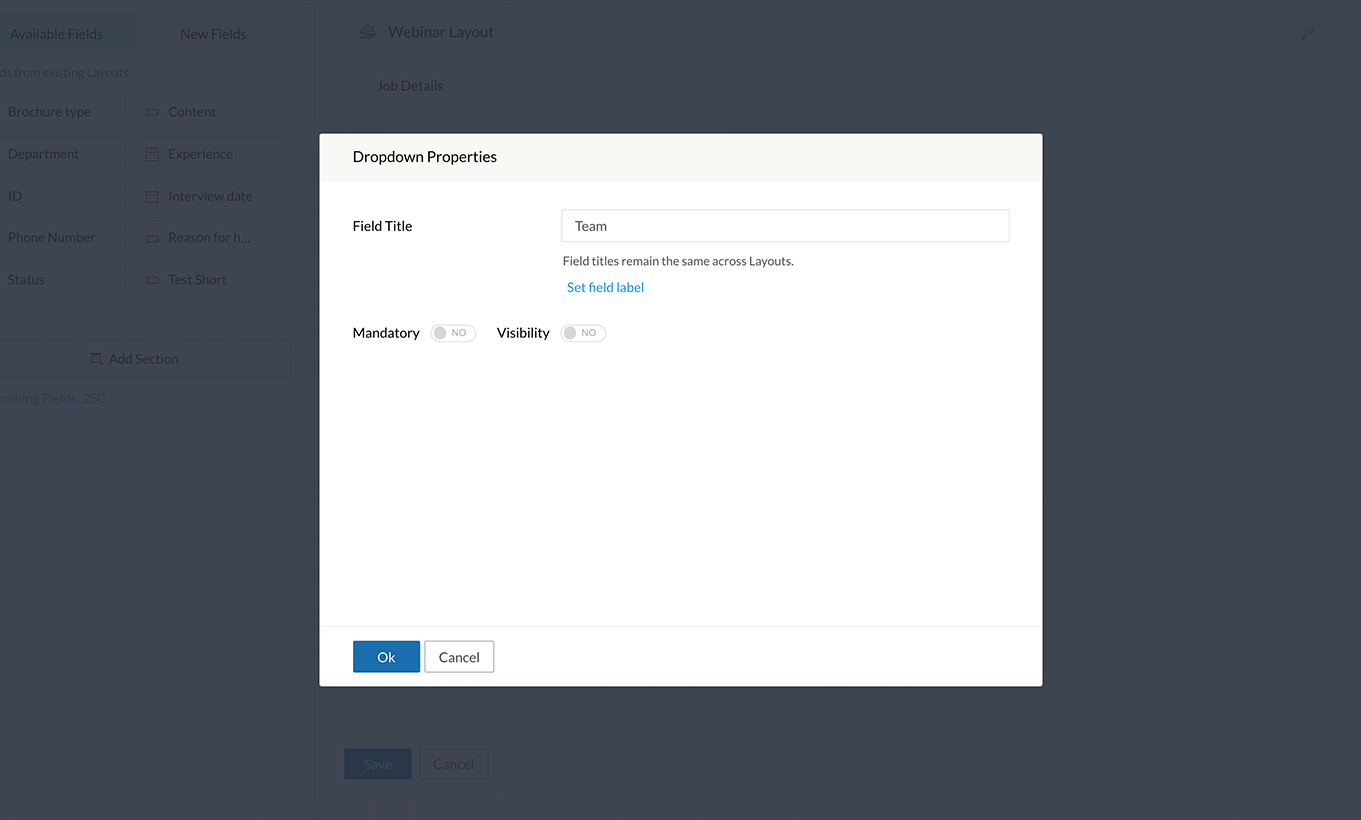Click the Field Title input showing Team
Viewport: 1361px width, 820px height.
785,226
